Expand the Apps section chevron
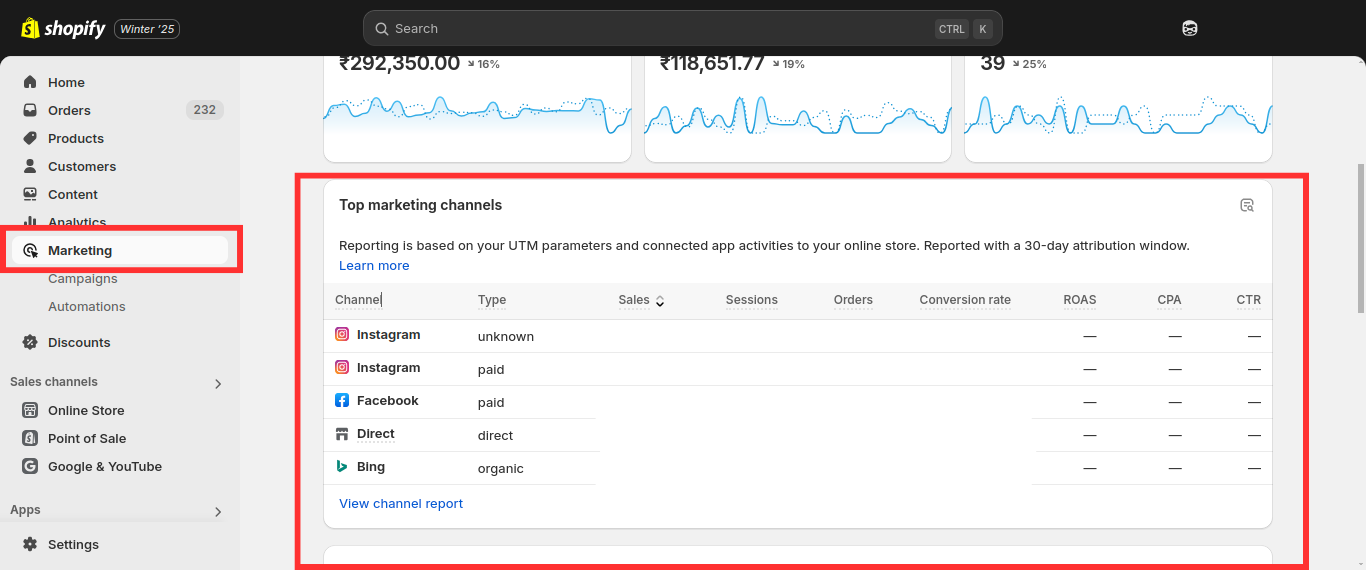 [218, 511]
